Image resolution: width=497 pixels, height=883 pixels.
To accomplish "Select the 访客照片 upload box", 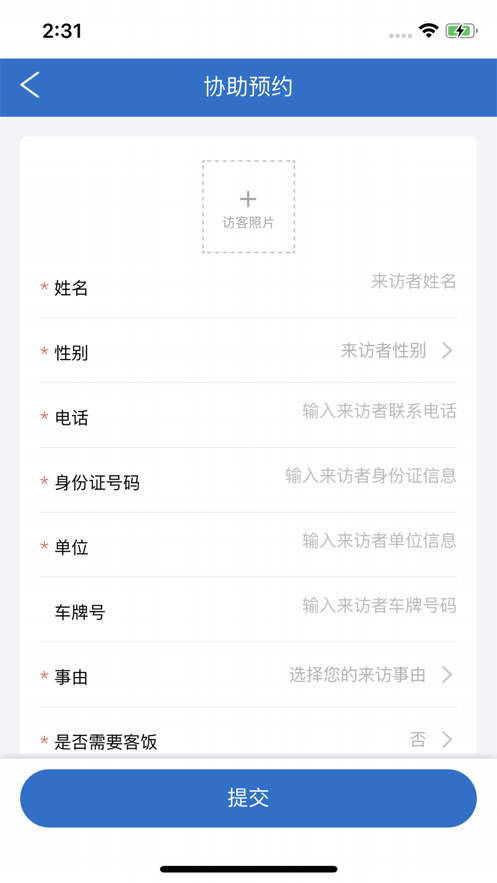I will [248, 207].
